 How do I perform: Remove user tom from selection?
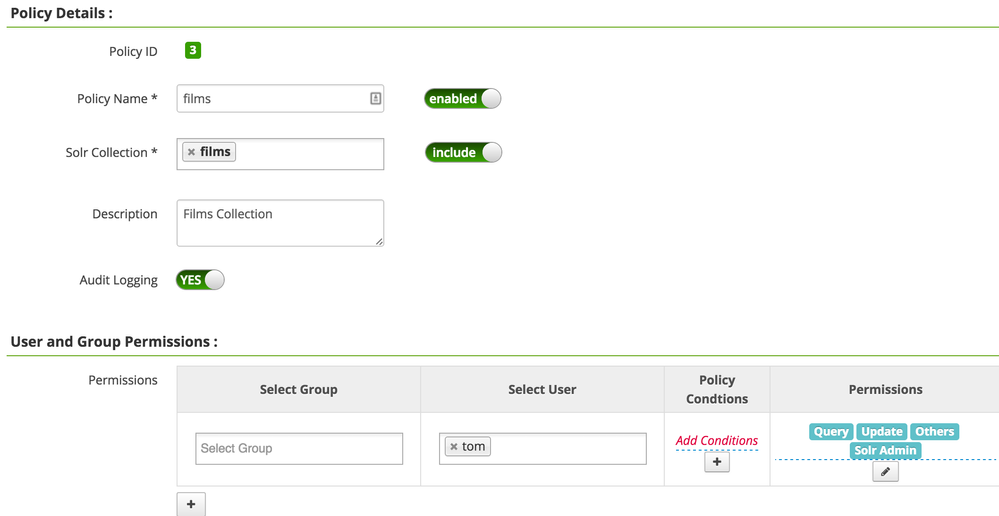tap(454, 447)
